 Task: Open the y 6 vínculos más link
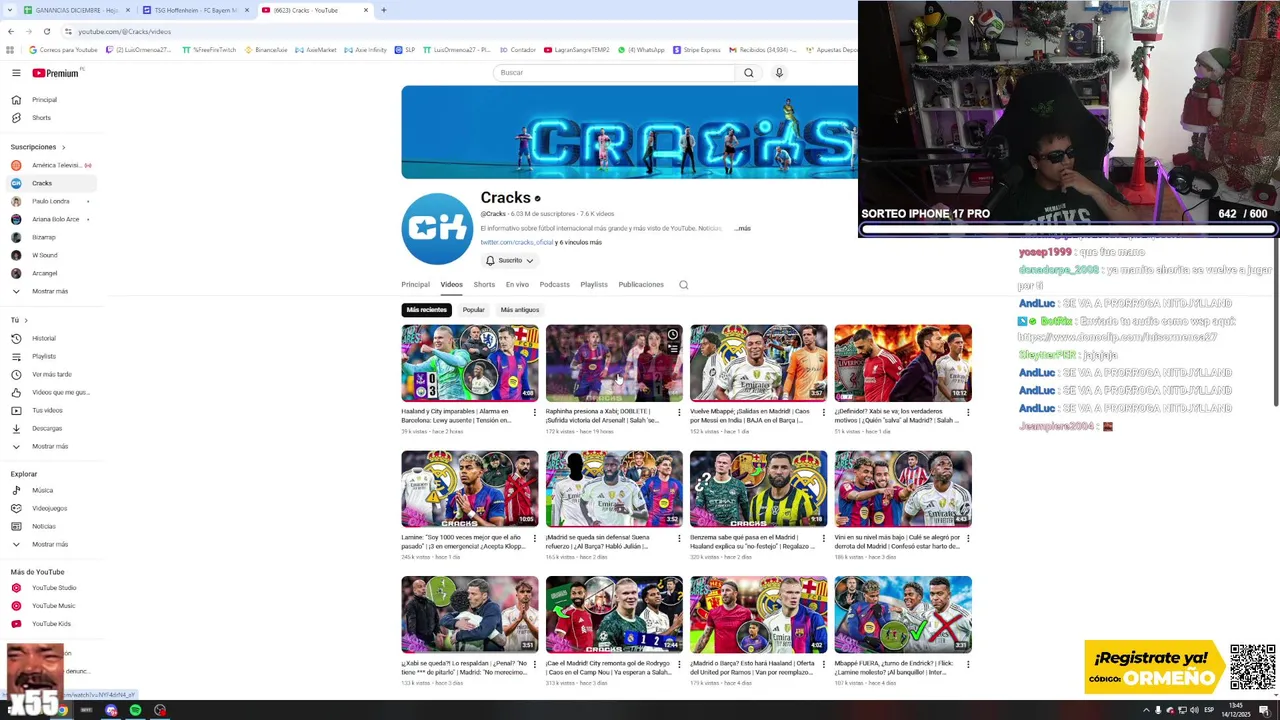[x=579, y=242]
